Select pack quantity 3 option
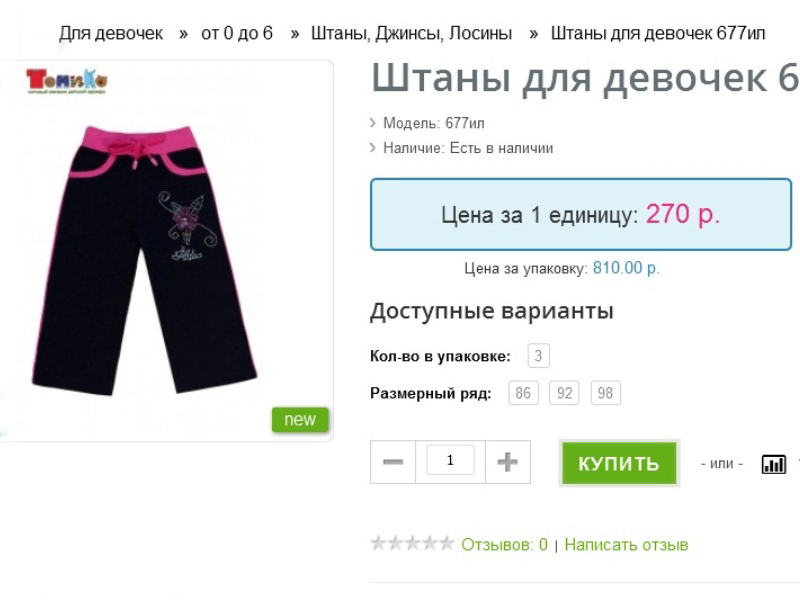Screen dimensions: 800x600 click(538, 356)
